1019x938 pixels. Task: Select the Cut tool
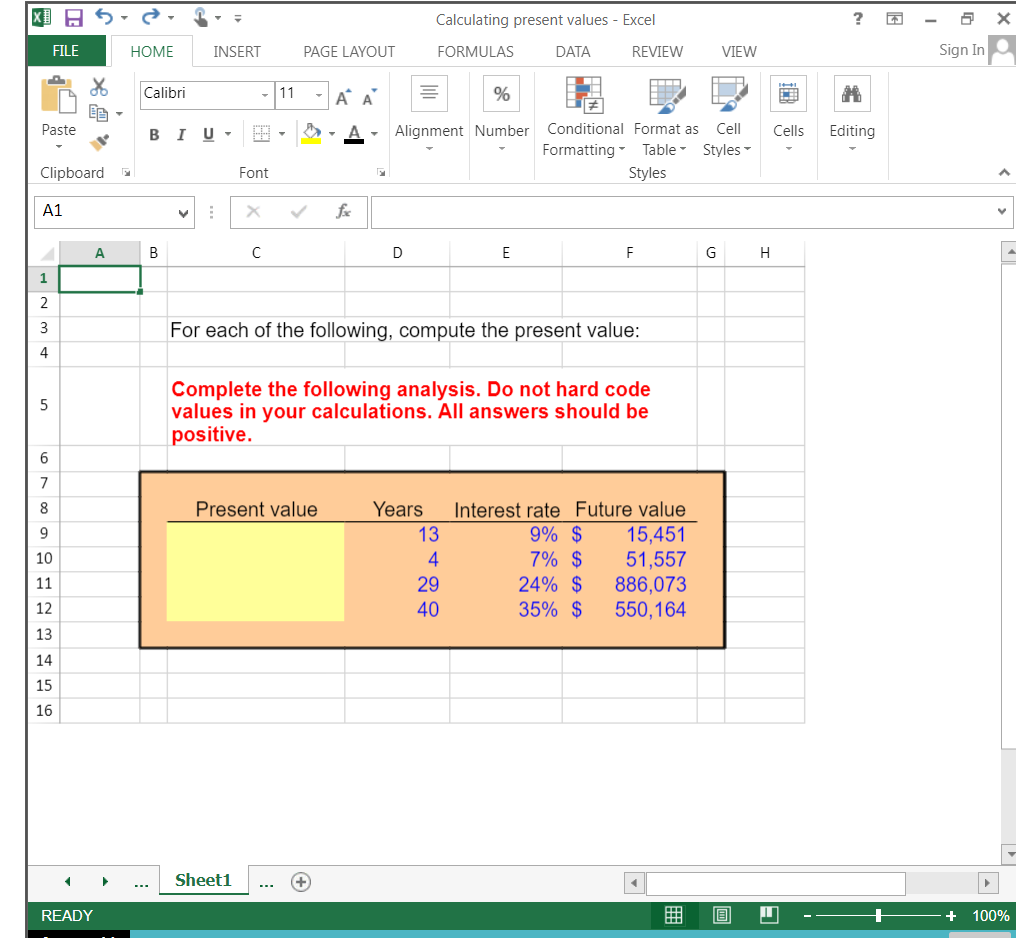[x=97, y=86]
